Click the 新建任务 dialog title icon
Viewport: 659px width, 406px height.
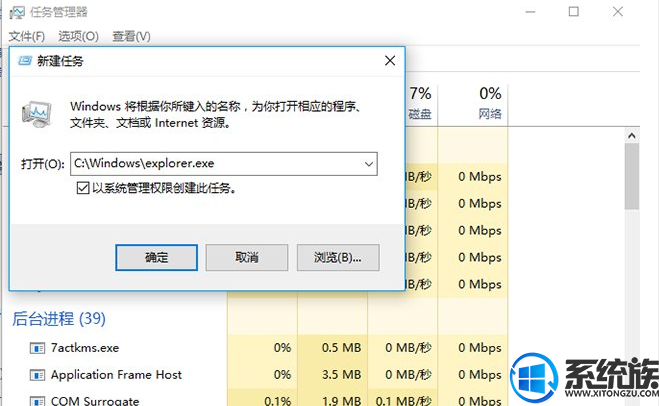25,61
